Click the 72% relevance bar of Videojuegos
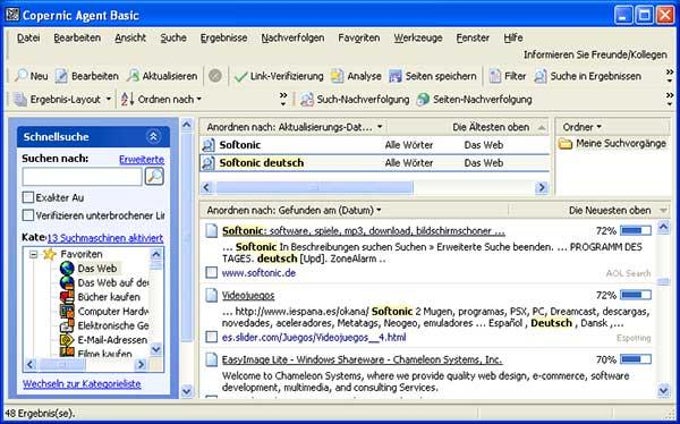680x424 pixels. pos(636,295)
